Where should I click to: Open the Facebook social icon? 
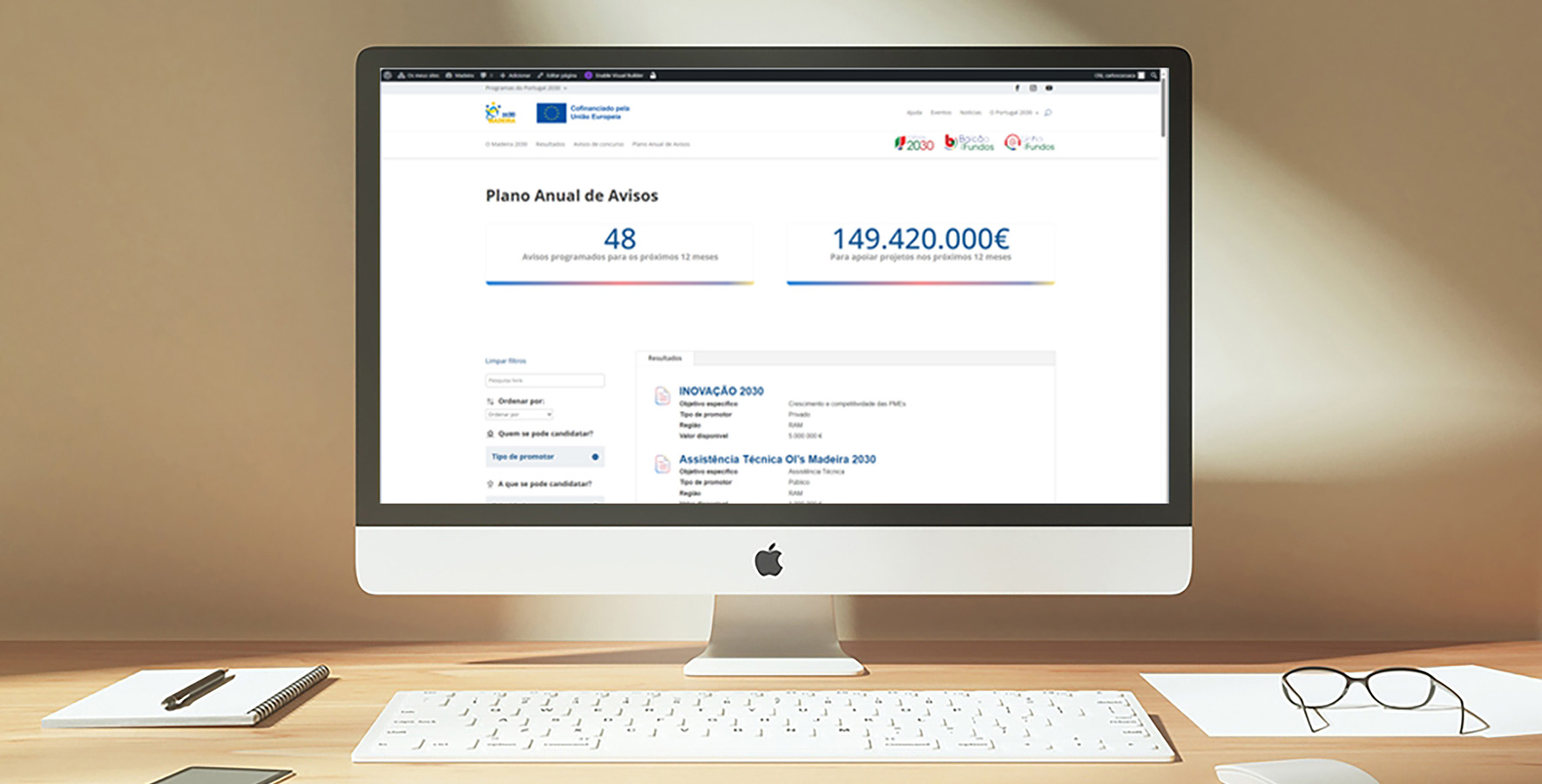pyautogui.click(x=1017, y=88)
